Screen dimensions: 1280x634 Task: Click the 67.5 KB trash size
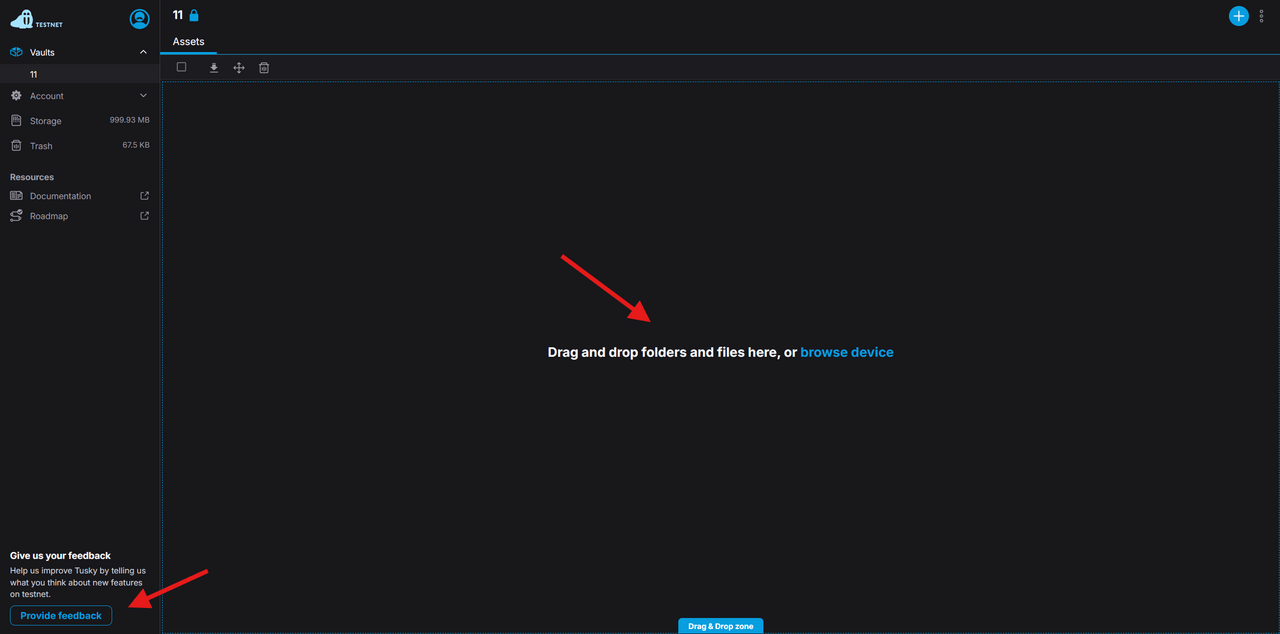[136, 145]
